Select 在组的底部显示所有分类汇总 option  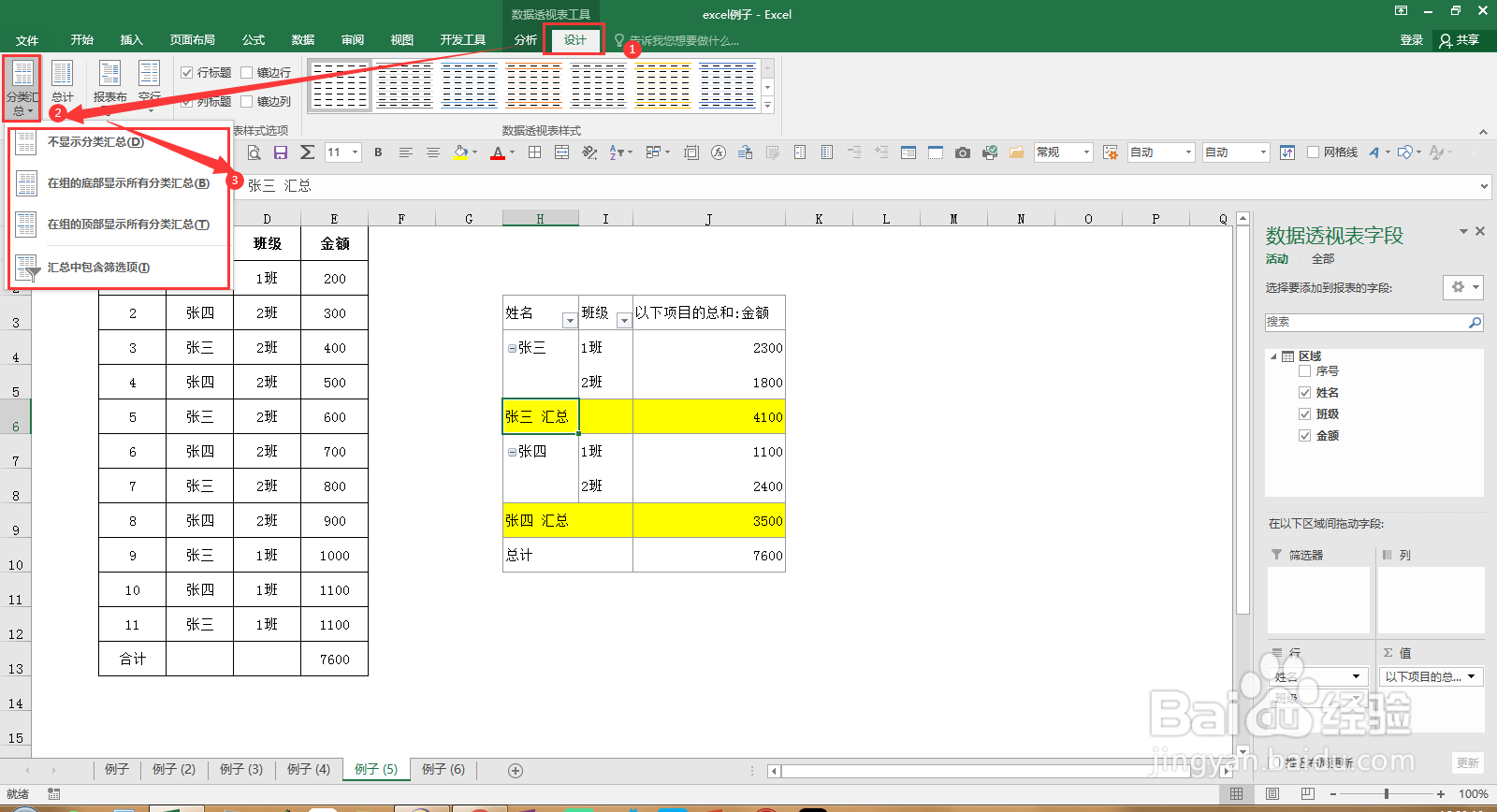pos(119,183)
